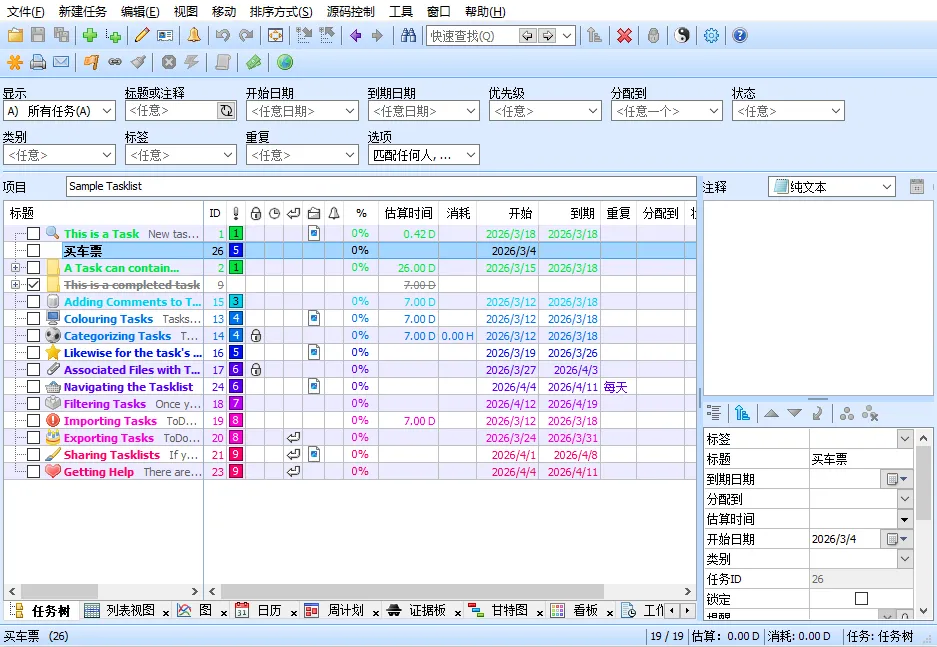Go to the previous task with the purple arrow
937x647 pixels.
point(356,35)
